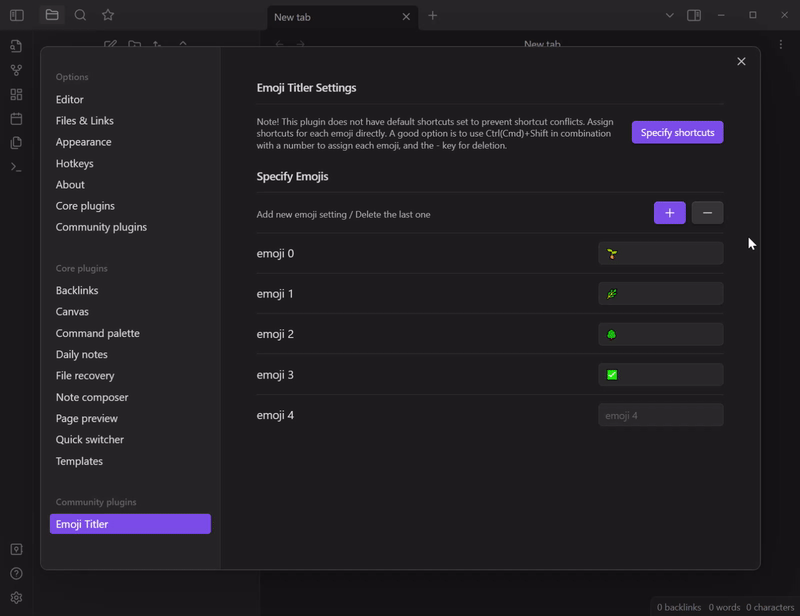Viewport: 800px width, 616px height.
Task: Click the emoji 4 input field
Action: 660,414
